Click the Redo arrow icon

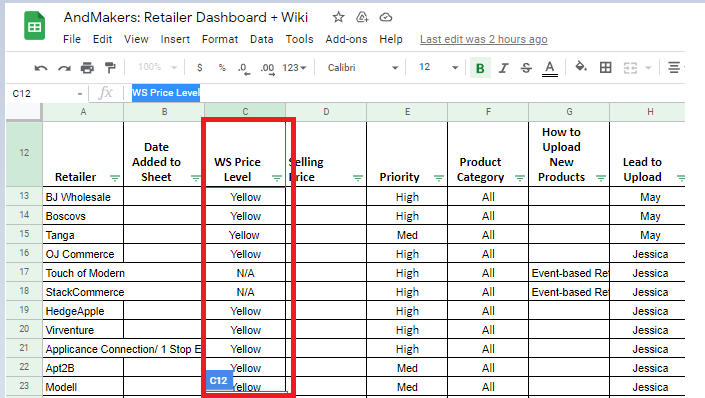tap(64, 68)
